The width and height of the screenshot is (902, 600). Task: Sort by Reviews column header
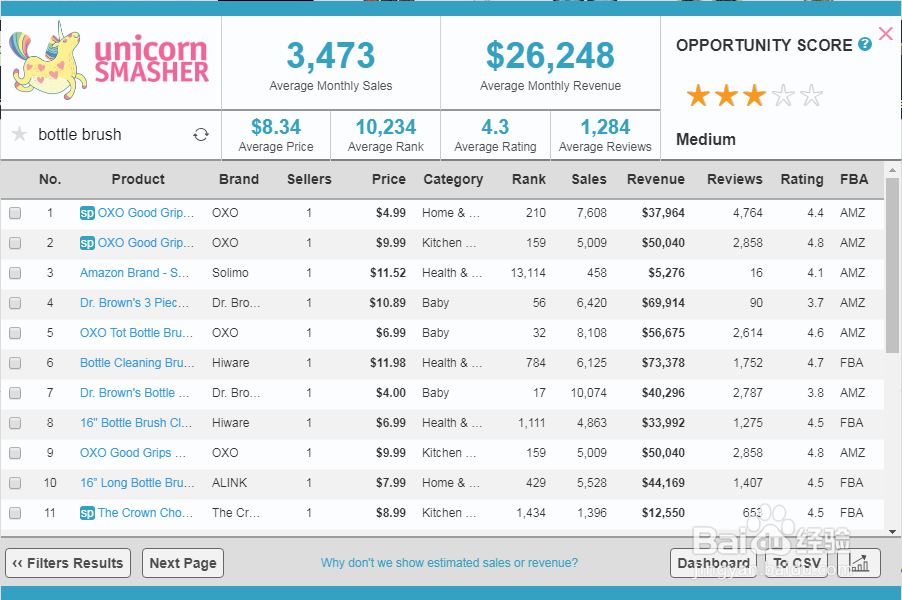[x=735, y=179]
